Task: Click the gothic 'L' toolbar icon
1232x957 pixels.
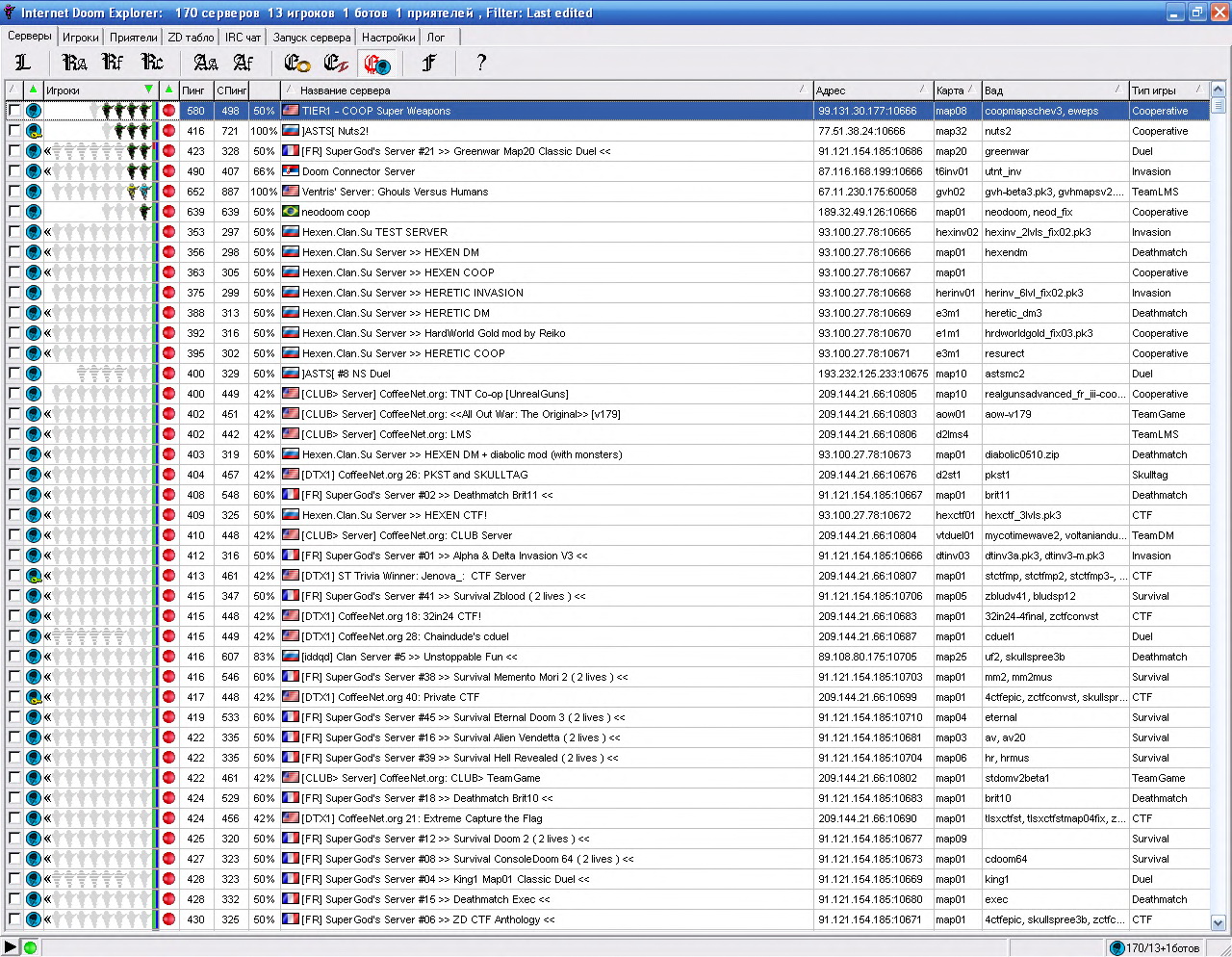Action: tap(23, 63)
